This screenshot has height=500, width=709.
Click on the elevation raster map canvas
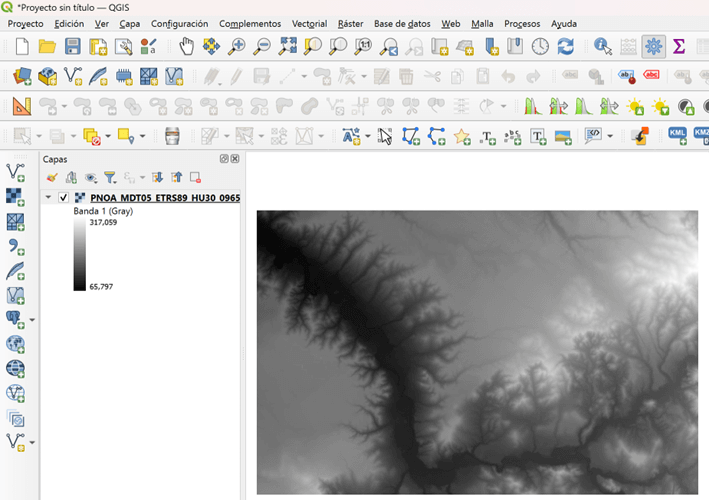(x=477, y=352)
